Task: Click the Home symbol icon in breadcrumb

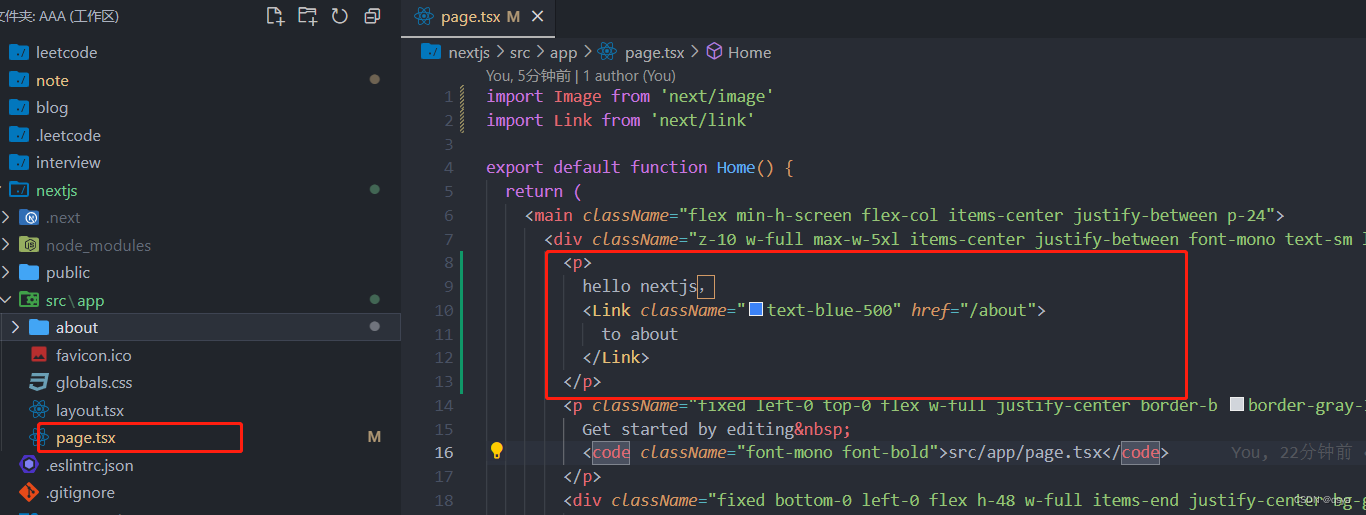Action: (x=714, y=52)
